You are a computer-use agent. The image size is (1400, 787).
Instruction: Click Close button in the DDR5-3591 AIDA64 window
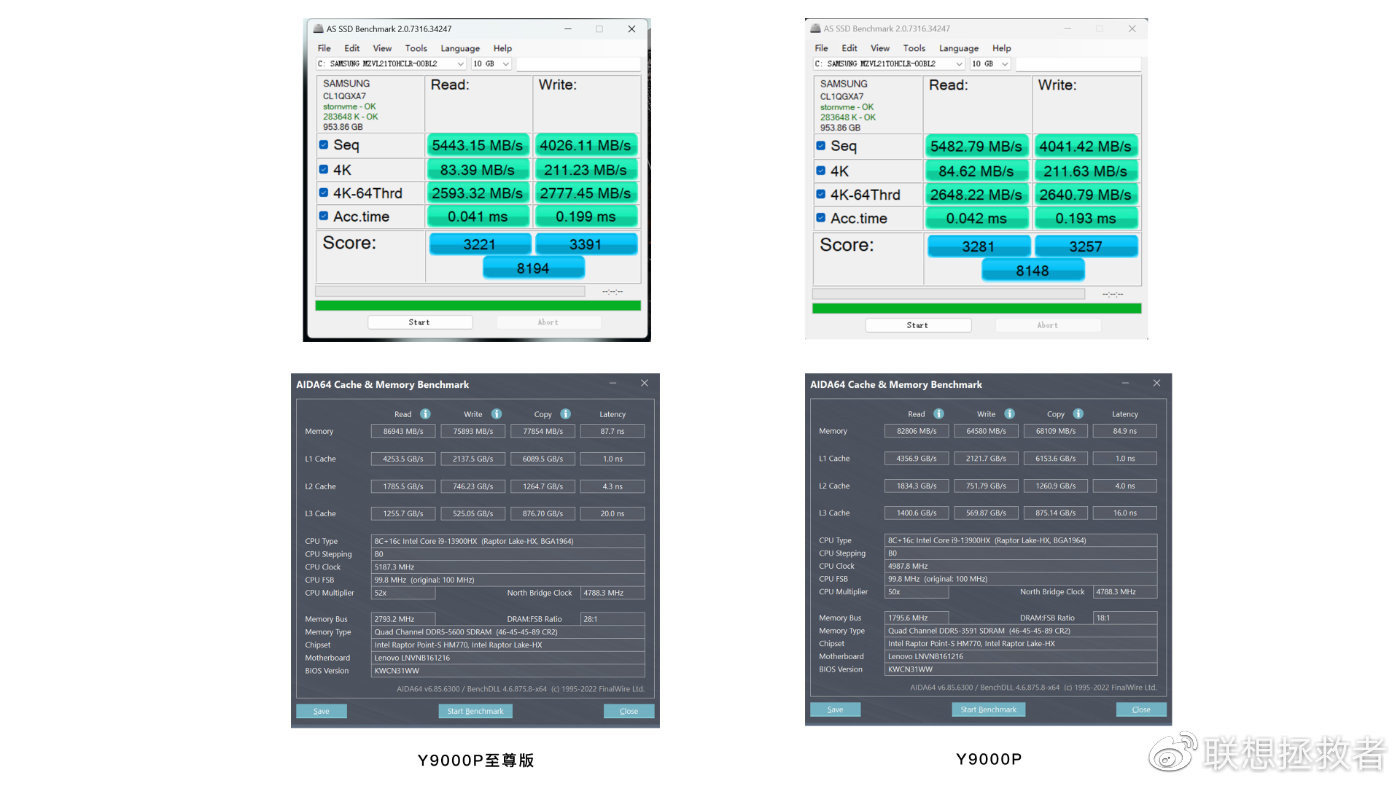(x=1141, y=709)
